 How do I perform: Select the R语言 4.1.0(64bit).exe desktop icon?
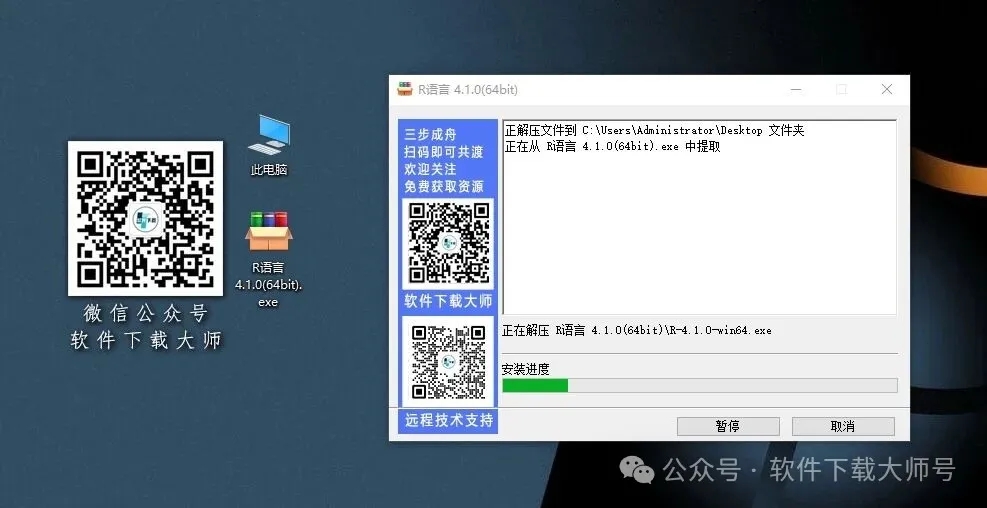(x=269, y=259)
